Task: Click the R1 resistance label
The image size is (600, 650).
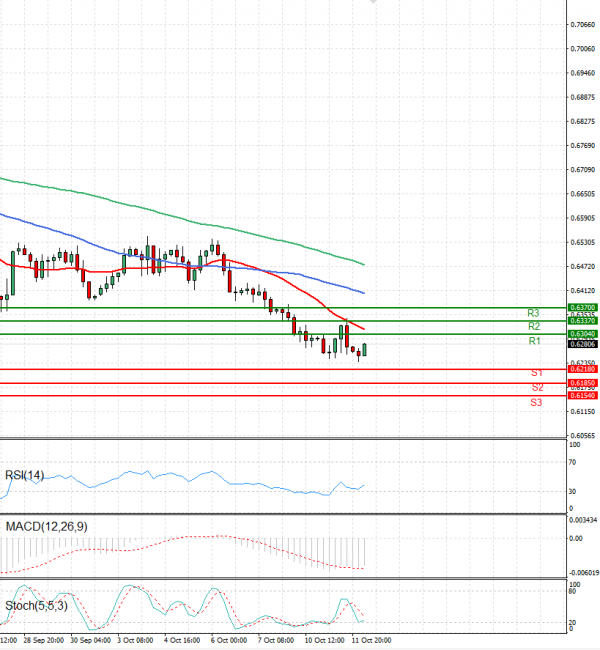Action: point(534,341)
